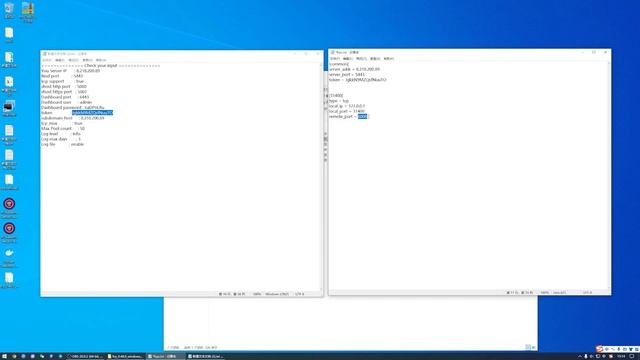Click the 'Max Pool count' line
Image resolution: width=640 pixels, height=360 pixels.
[63, 129]
